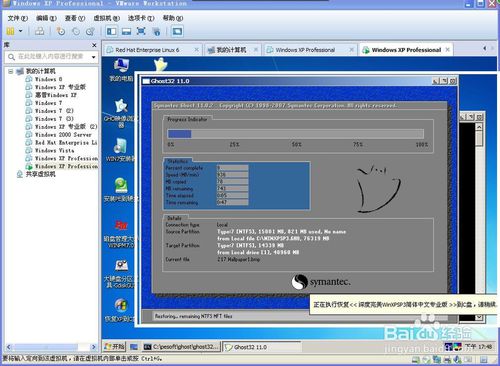The width and height of the screenshot is (500, 366).
Task: Click the Unity mode toolbar icon
Action: [156, 31]
